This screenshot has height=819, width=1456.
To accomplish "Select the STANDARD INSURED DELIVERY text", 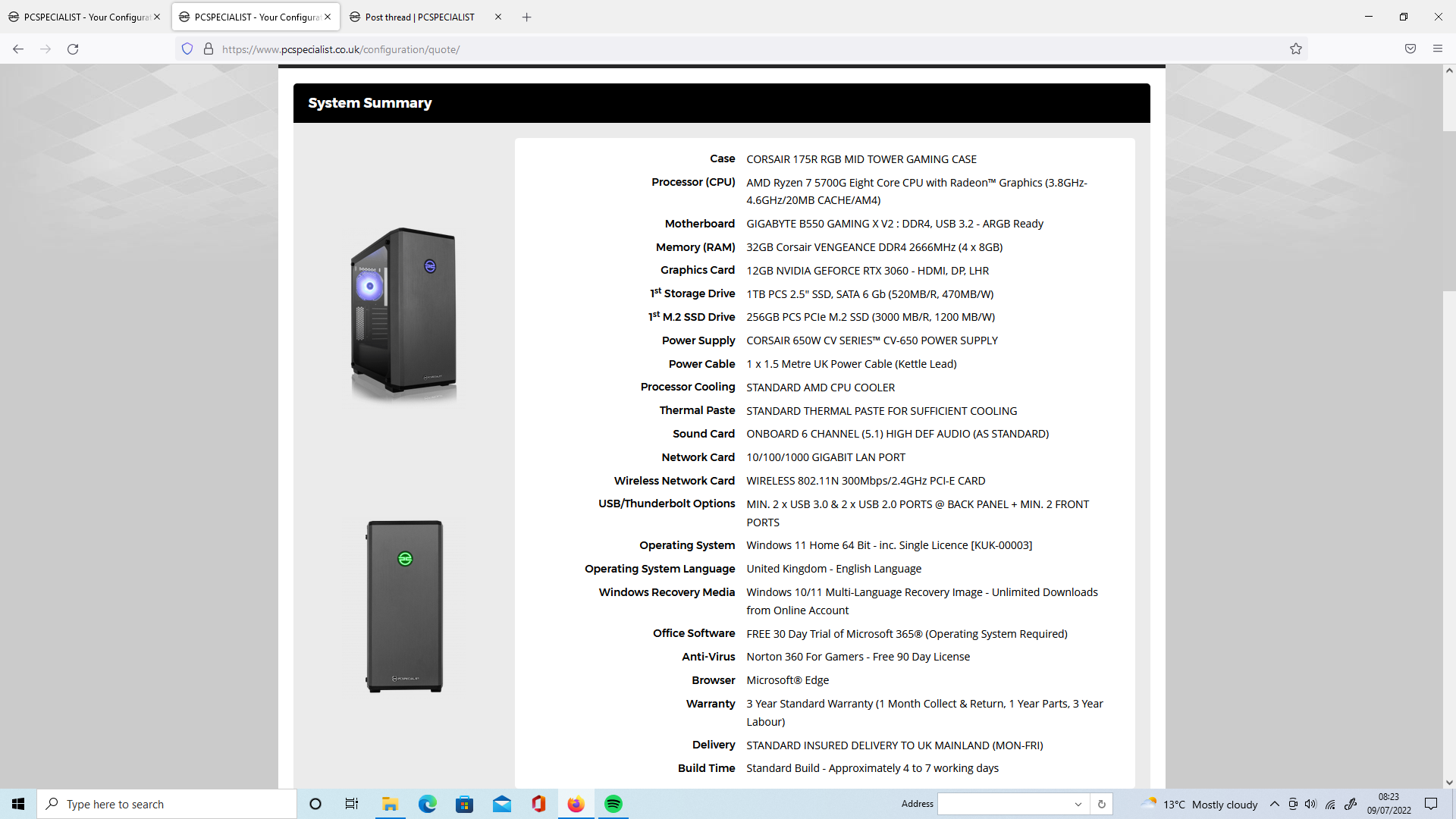I will click(x=894, y=745).
